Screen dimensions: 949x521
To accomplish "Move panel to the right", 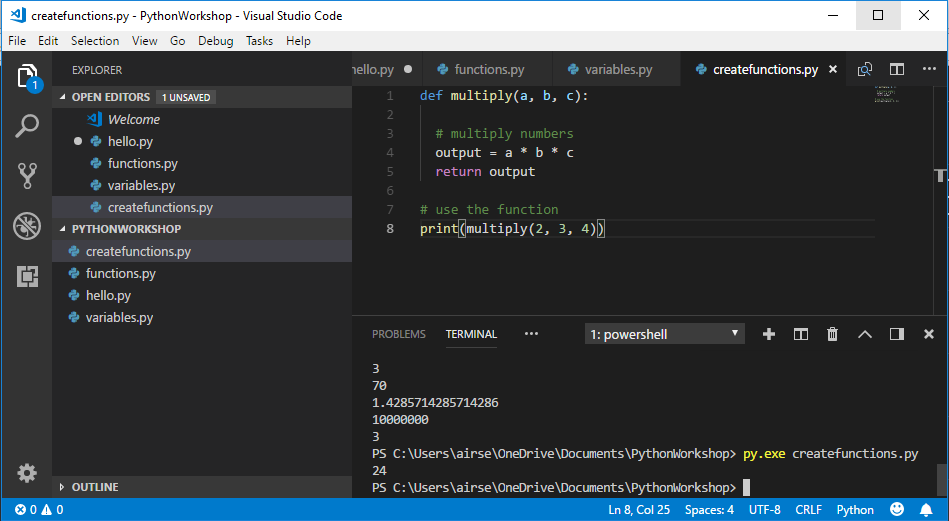I will (x=897, y=334).
